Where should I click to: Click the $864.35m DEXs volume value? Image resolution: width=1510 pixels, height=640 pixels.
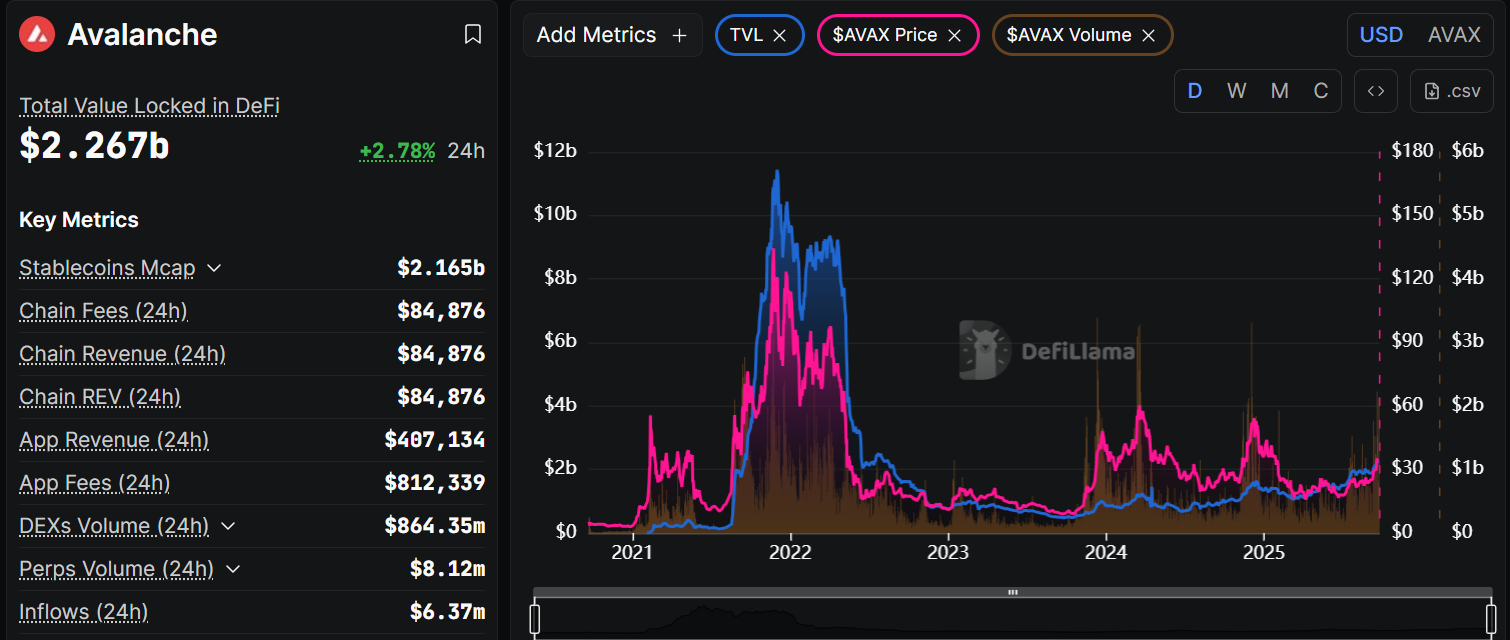pyautogui.click(x=434, y=526)
